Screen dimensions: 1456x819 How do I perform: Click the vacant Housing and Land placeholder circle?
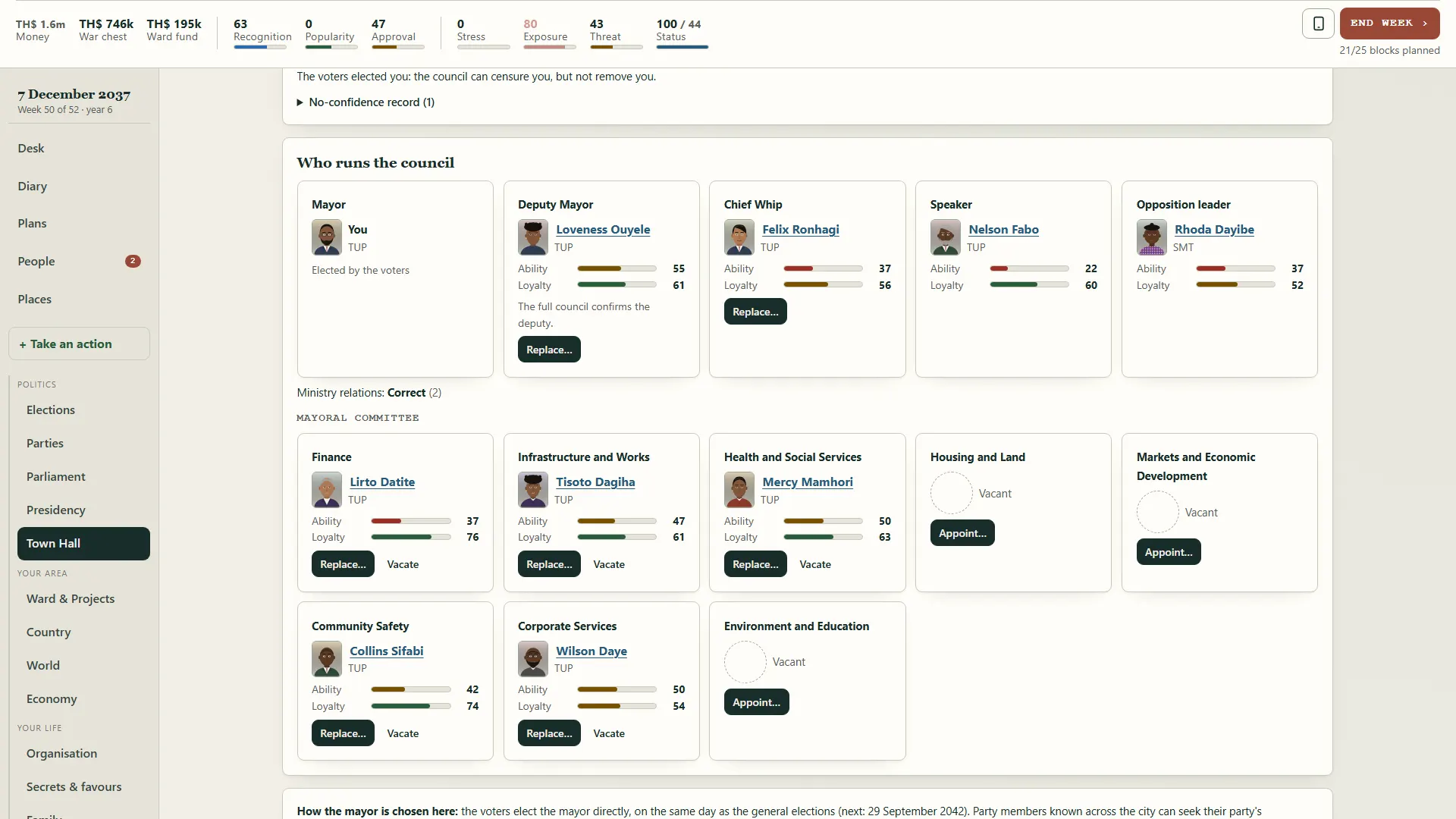point(952,494)
